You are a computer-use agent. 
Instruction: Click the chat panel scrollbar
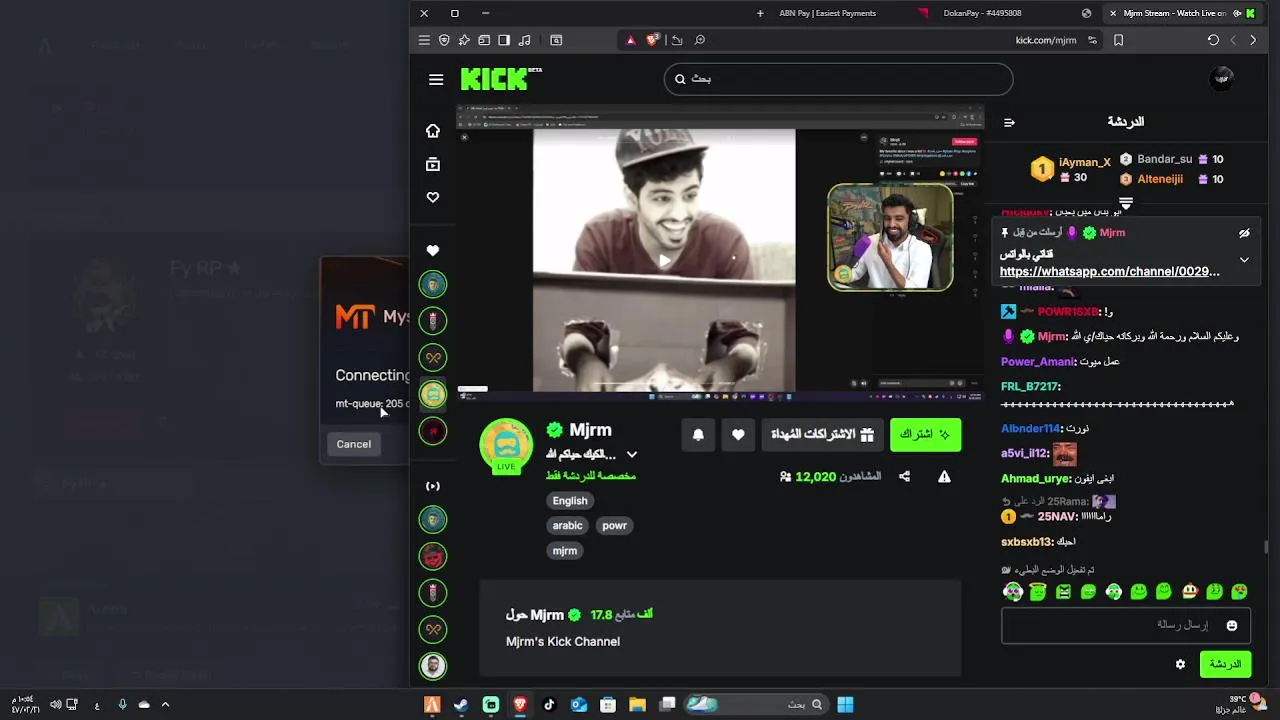[1266, 546]
